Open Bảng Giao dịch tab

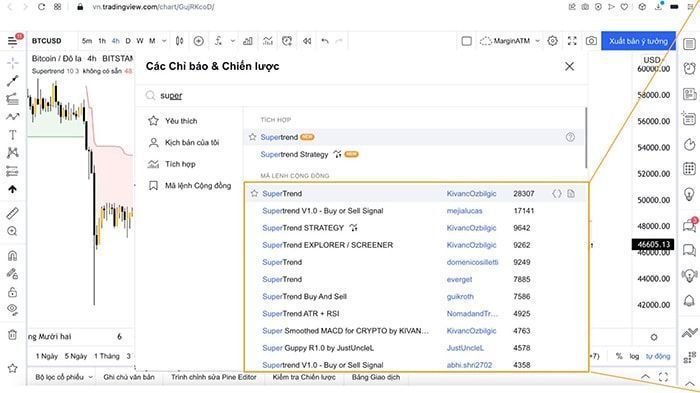point(376,377)
